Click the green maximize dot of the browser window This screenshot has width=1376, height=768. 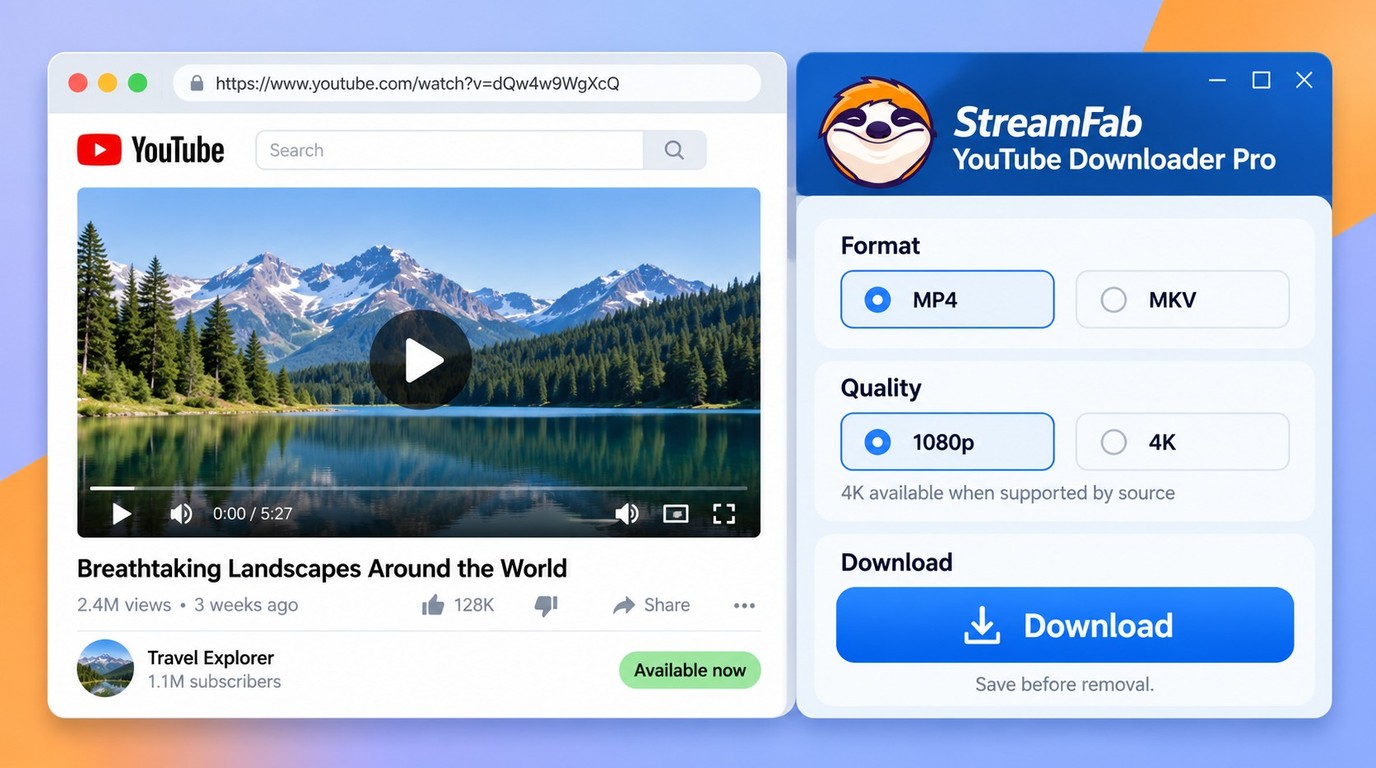[x=138, y=83]
